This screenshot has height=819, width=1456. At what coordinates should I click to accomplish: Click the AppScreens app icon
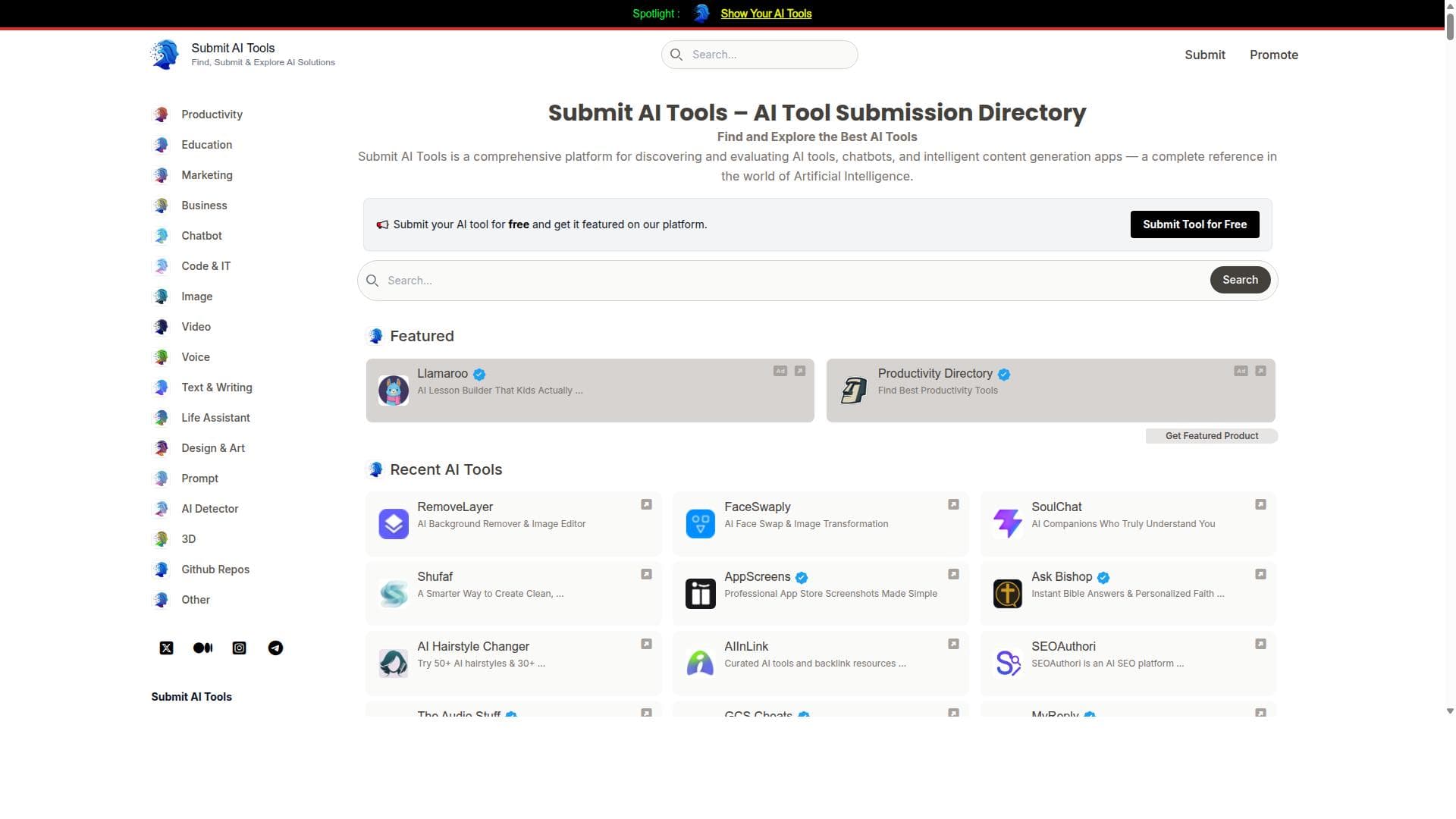click(x=700, y=594)
